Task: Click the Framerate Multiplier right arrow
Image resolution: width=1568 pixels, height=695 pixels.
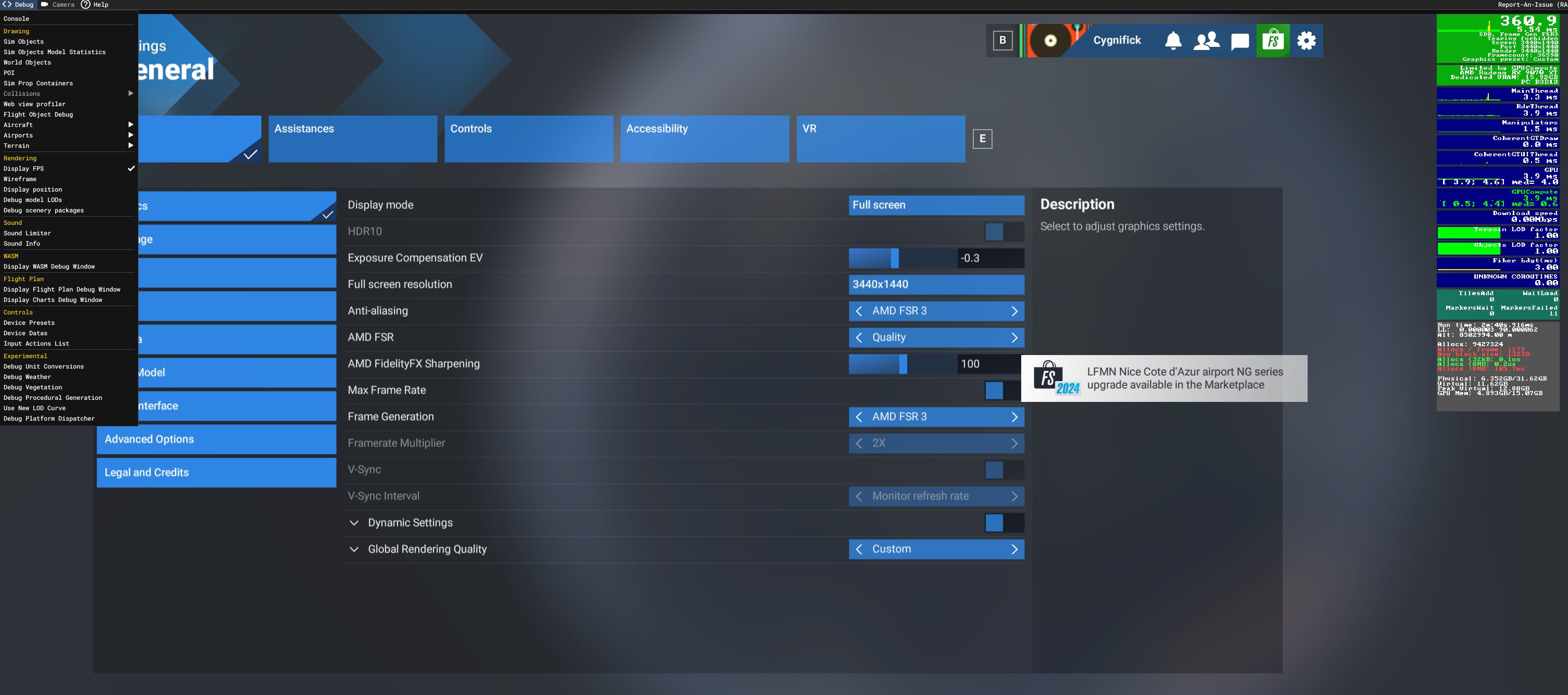Action: pyautogui.click(x=1014, y=443)
